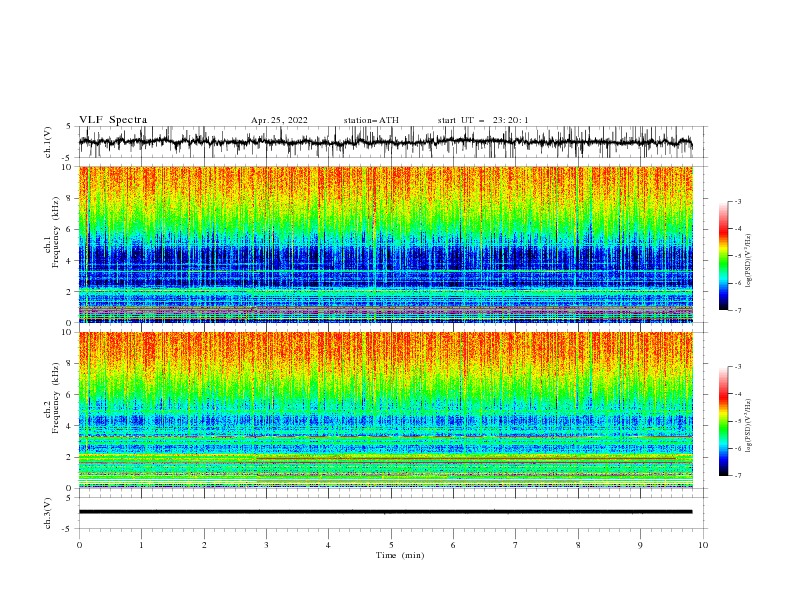Screen dimensions: 792x612
Task: Click the ch.1 color scale bar
Action: coord(723,256)
